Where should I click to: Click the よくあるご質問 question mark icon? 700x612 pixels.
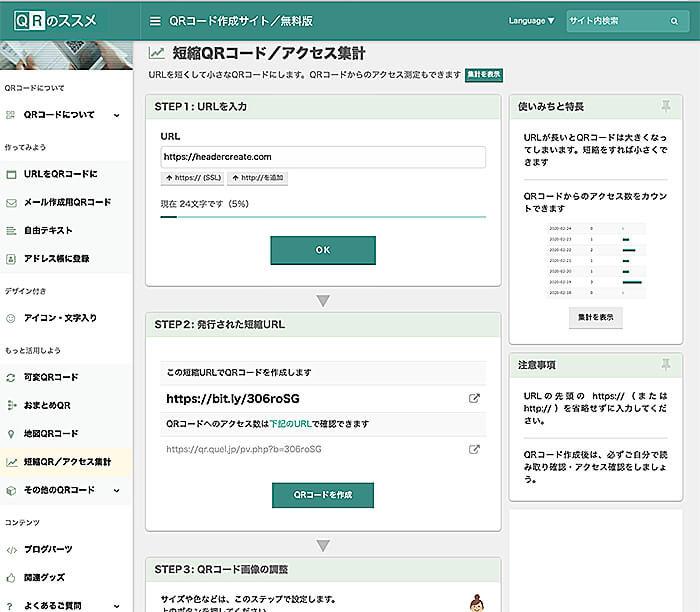pyautogui.click(x=10, y=606)
